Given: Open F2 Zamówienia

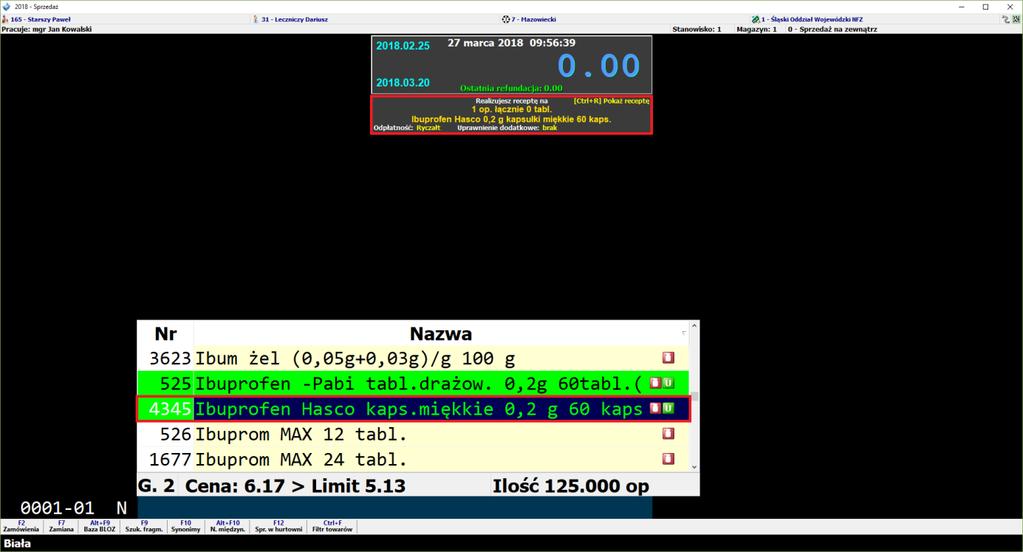Looking at the screenshot, I should click(21, 527).
